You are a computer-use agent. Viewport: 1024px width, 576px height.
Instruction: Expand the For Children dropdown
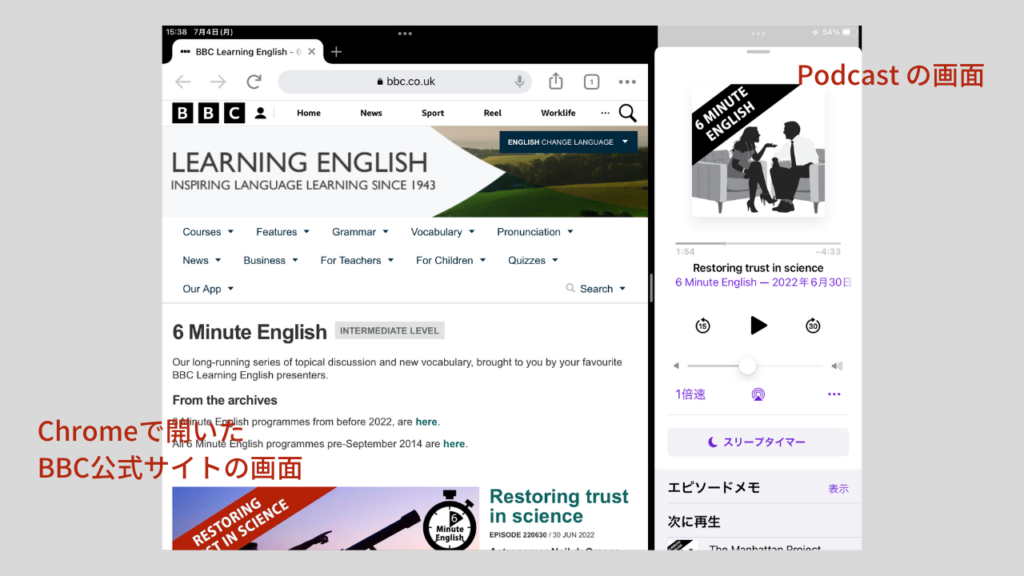451,260
